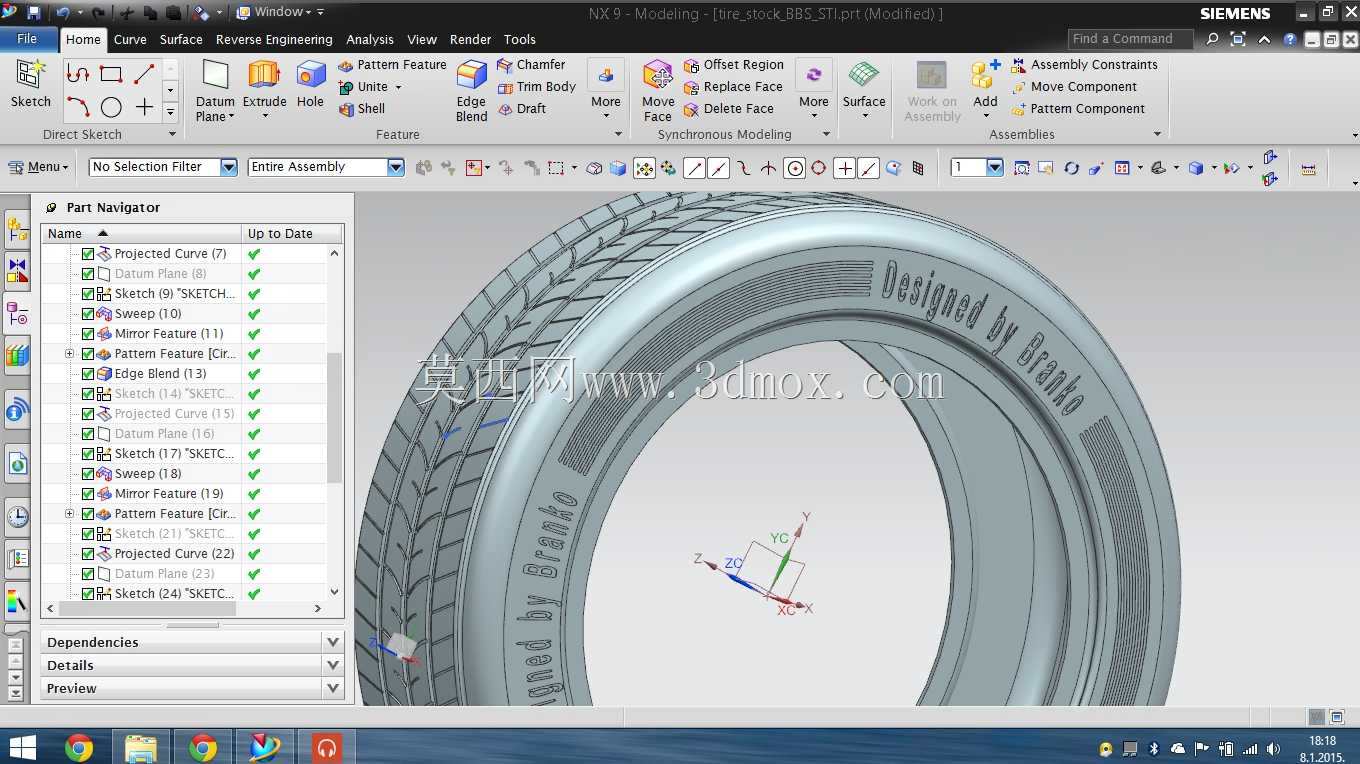Pick the Line sketch tool
1360x764 pixels.
(x=144, y=74)
